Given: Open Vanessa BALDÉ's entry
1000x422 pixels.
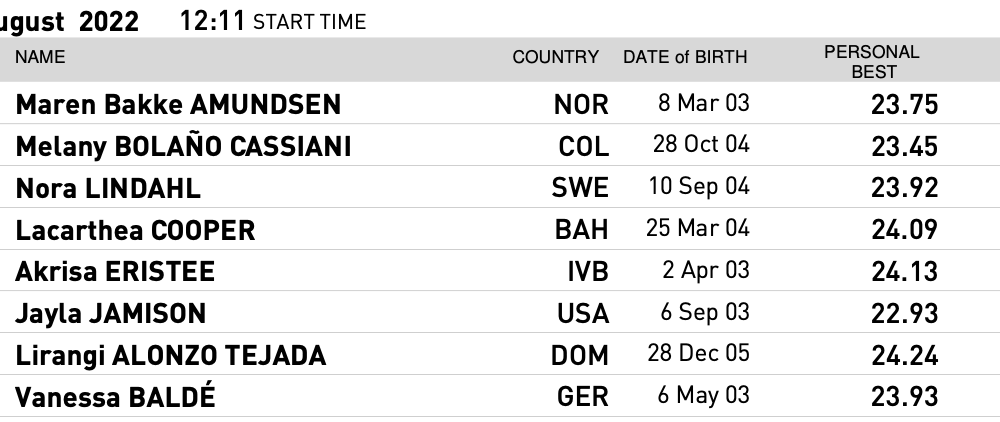Looking at the screenshot, I should point(115,398).
